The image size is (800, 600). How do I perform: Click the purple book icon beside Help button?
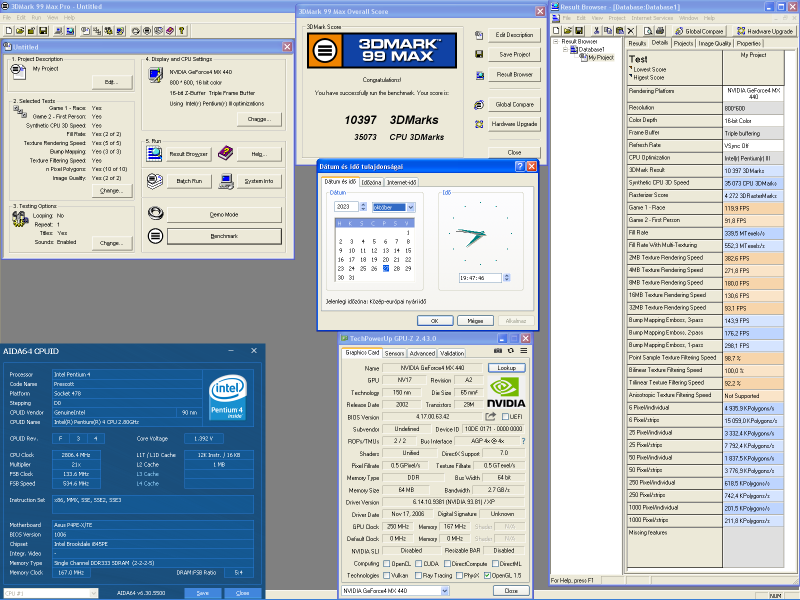[225, 153]
